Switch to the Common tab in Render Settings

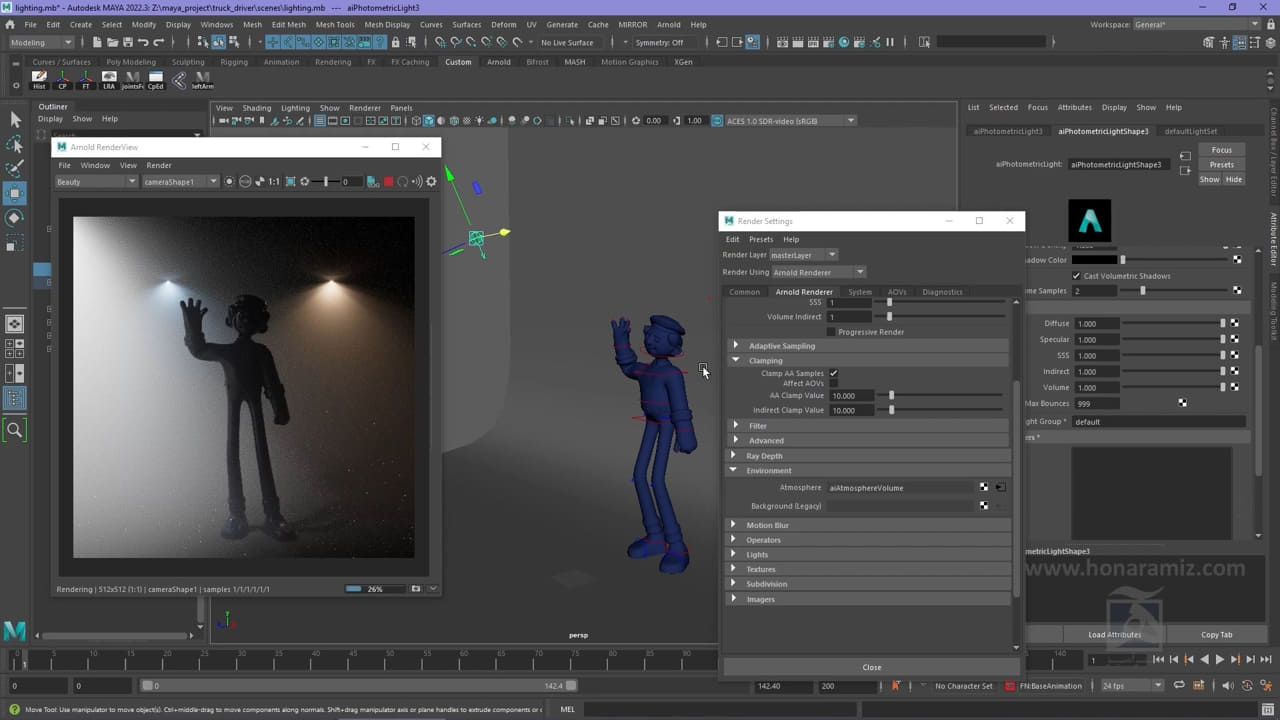point(744,292)
